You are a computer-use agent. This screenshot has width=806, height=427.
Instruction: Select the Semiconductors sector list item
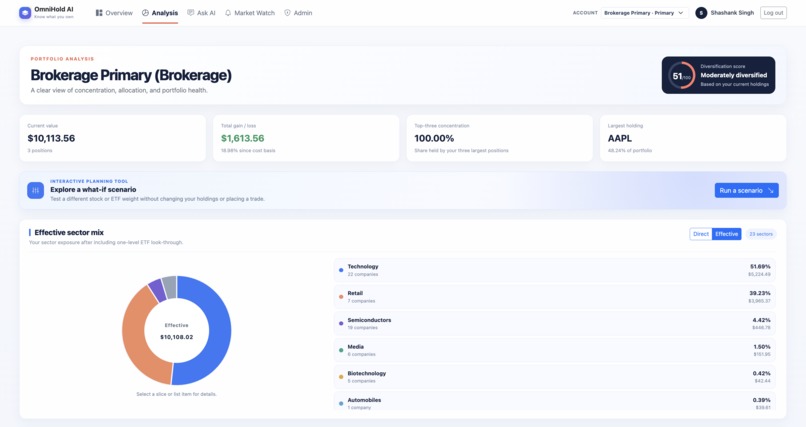coord(555,324)
